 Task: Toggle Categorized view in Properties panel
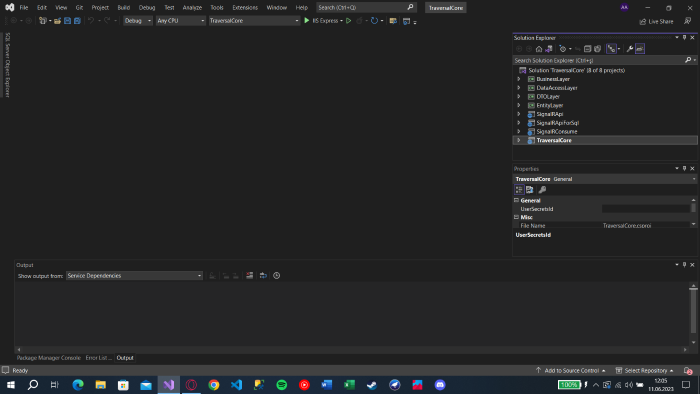tap(519, 190)
